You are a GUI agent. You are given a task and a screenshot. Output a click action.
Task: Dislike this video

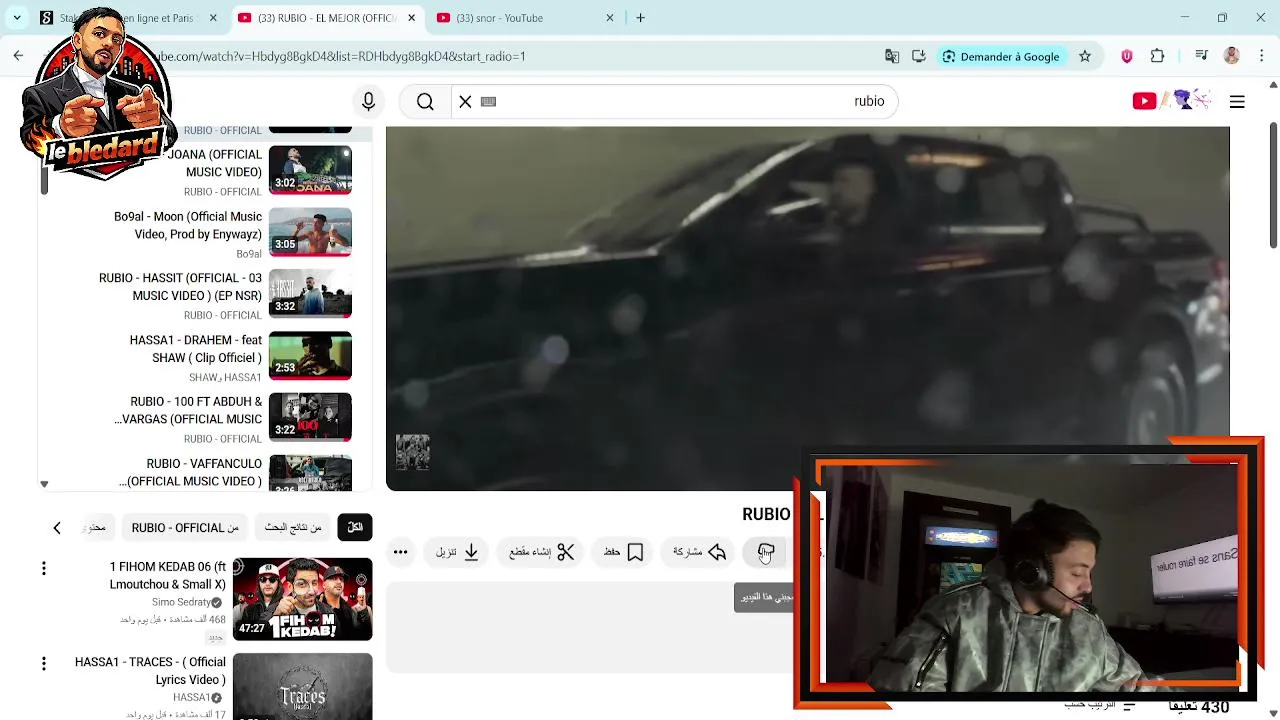click(x=766, y=552)
